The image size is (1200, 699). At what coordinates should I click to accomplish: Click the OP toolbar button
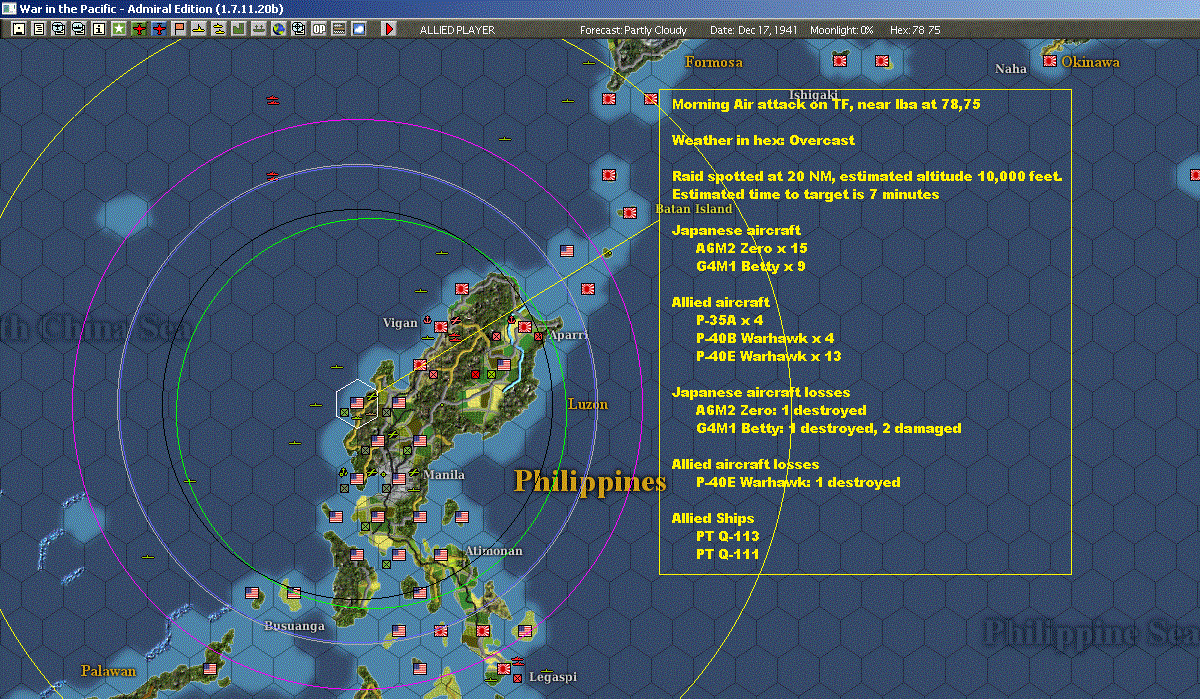coord(318,29)
